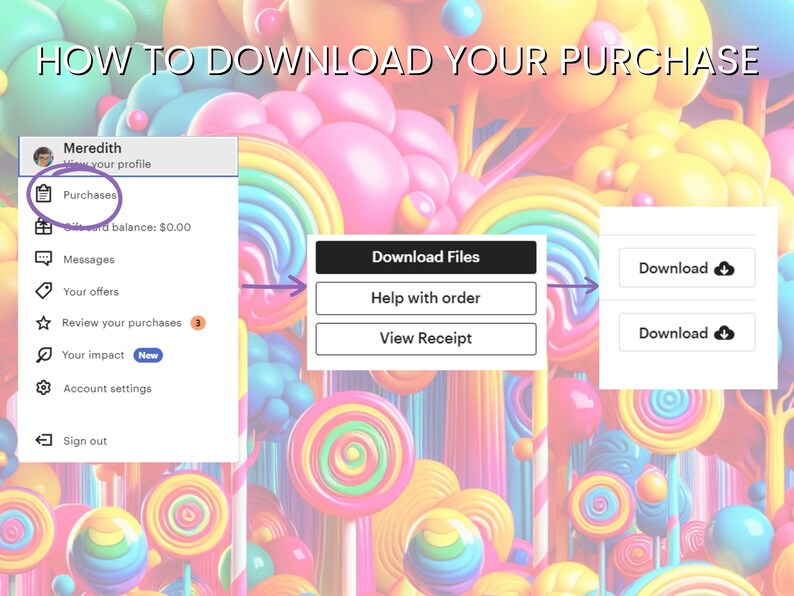This screenshot has height=596, width=794.
Task: Click the gift card icon
Action: coord(44,226)
